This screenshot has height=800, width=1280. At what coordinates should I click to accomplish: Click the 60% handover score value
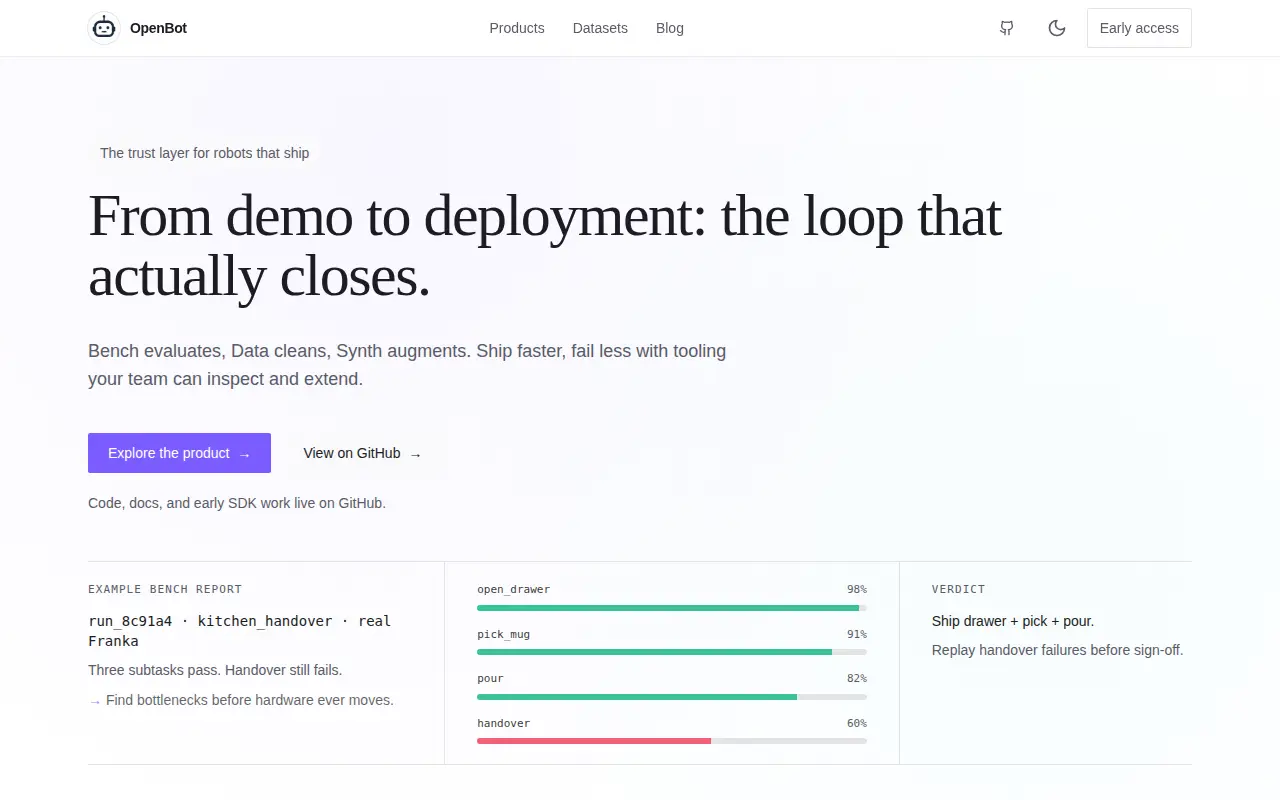857,723
